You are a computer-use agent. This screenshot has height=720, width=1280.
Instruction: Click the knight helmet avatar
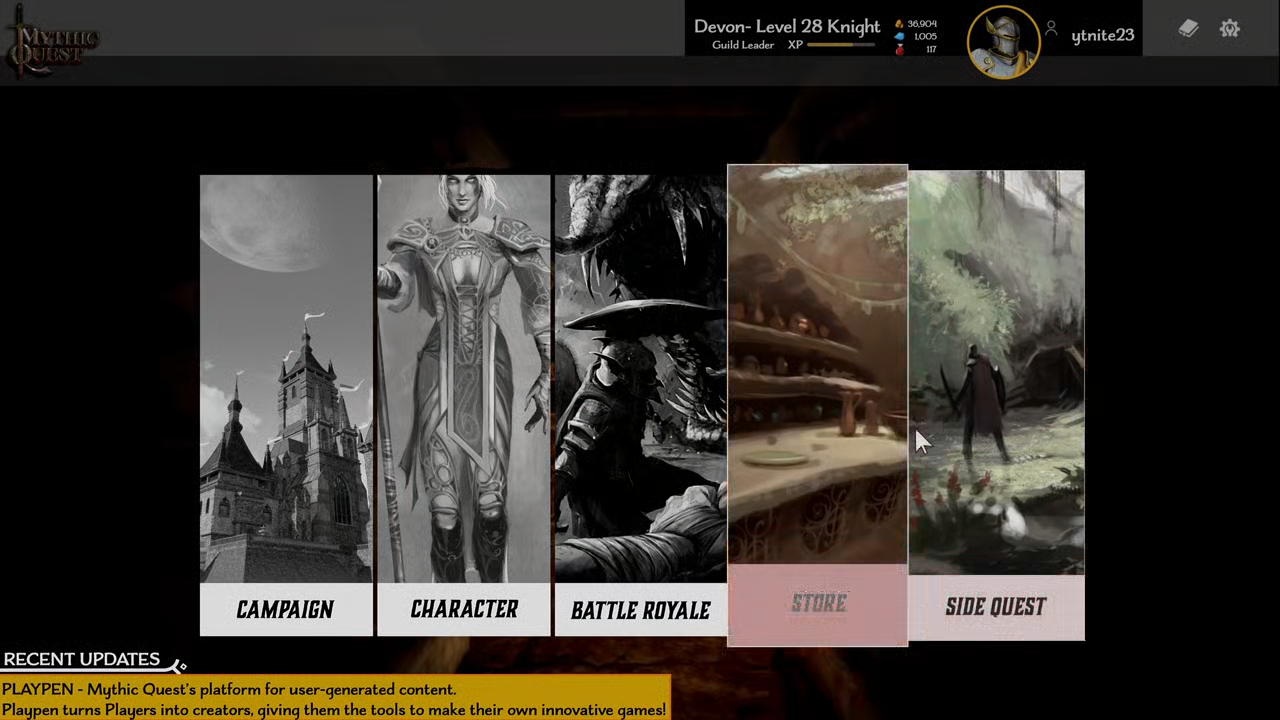pos(1004,41)
